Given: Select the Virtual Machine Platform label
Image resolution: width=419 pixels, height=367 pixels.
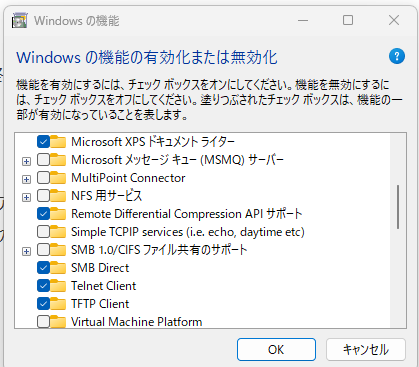Looking at the screenshot, I should pos(137,322).
